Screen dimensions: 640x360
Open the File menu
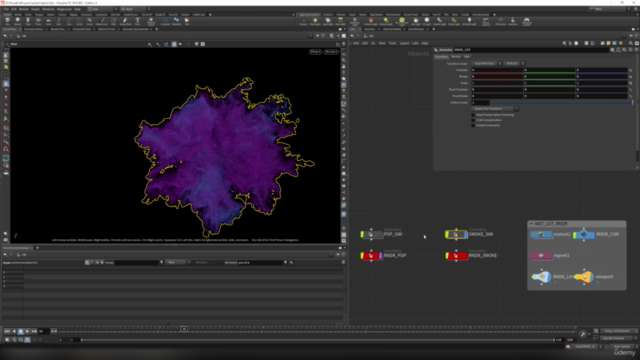(6, 9)
